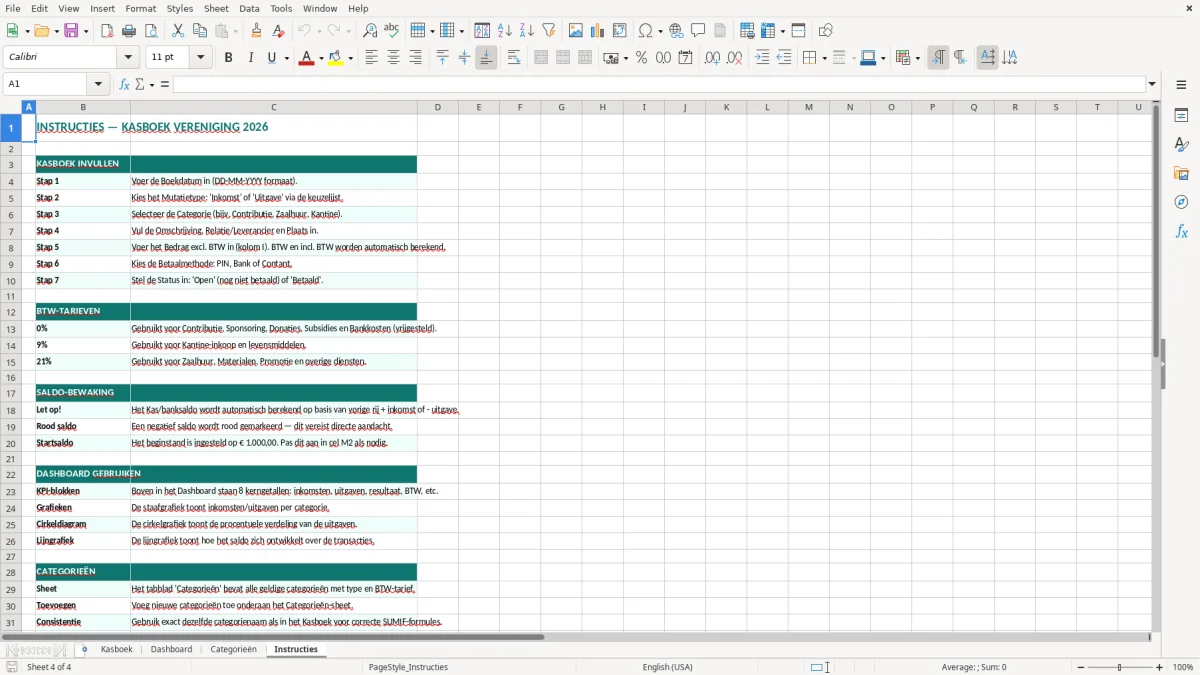Toggle Wrap Text
This screenshot has height=675, width=1200.
[x=514, y=58]
